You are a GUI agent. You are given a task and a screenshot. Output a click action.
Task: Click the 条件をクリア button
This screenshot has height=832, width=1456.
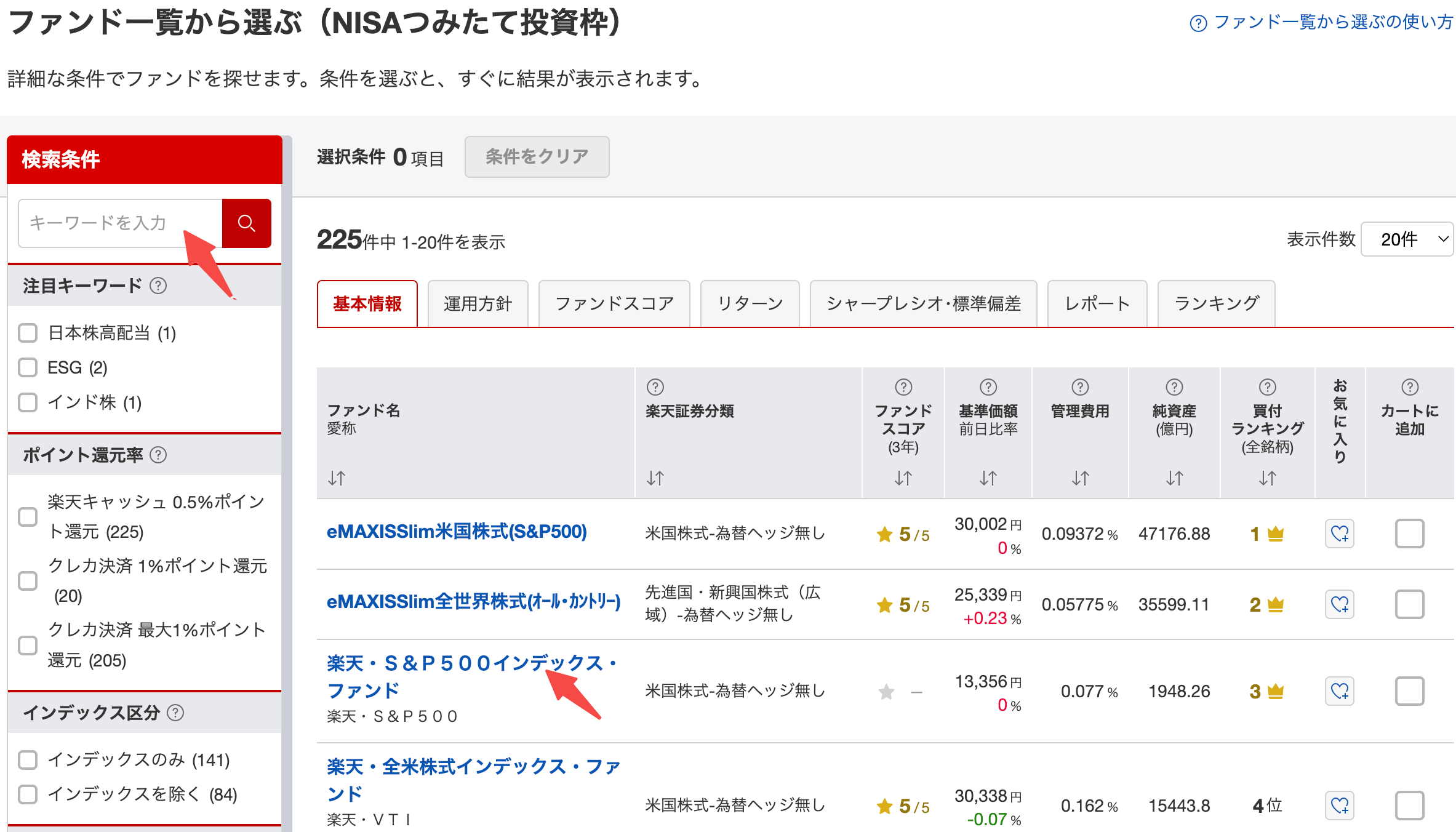point(537,157)
